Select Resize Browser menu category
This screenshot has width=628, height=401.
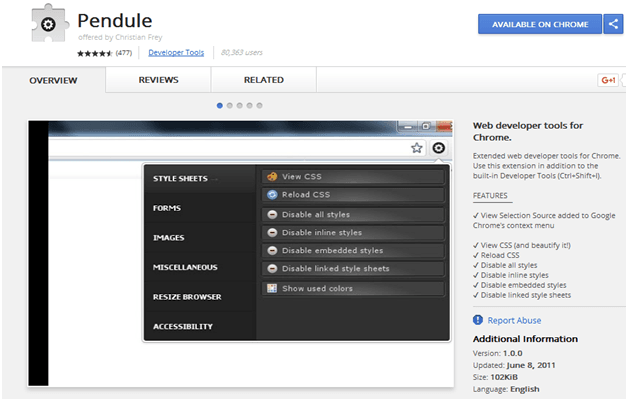(199, 297)
